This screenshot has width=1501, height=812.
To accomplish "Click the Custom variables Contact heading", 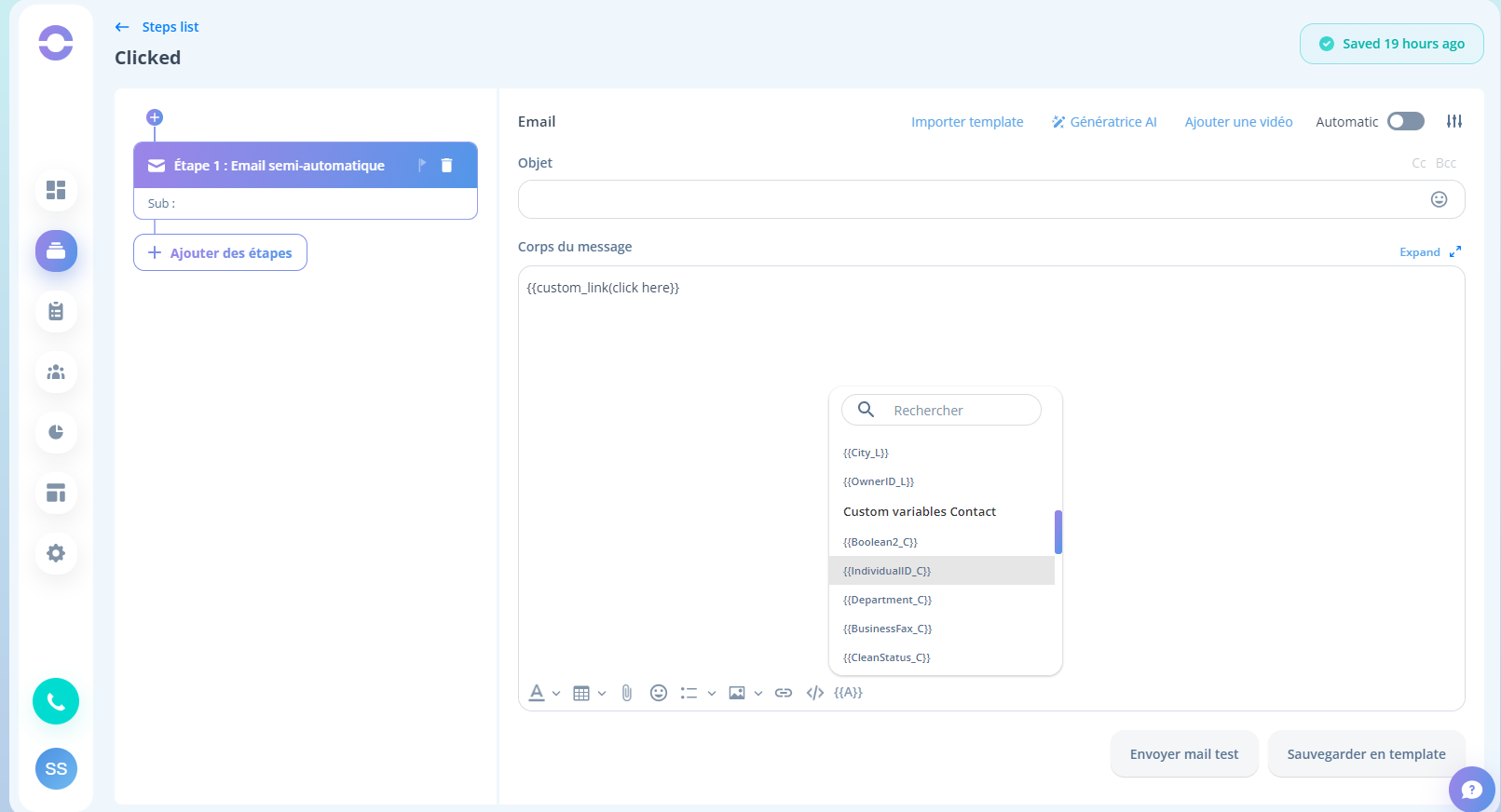I will pos(920,512).
